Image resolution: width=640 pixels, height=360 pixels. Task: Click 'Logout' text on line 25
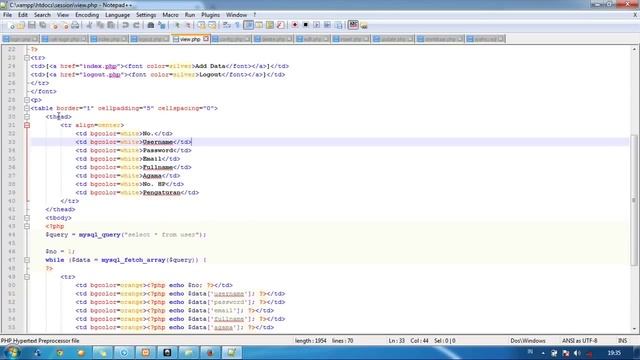[x=210, y=75]
